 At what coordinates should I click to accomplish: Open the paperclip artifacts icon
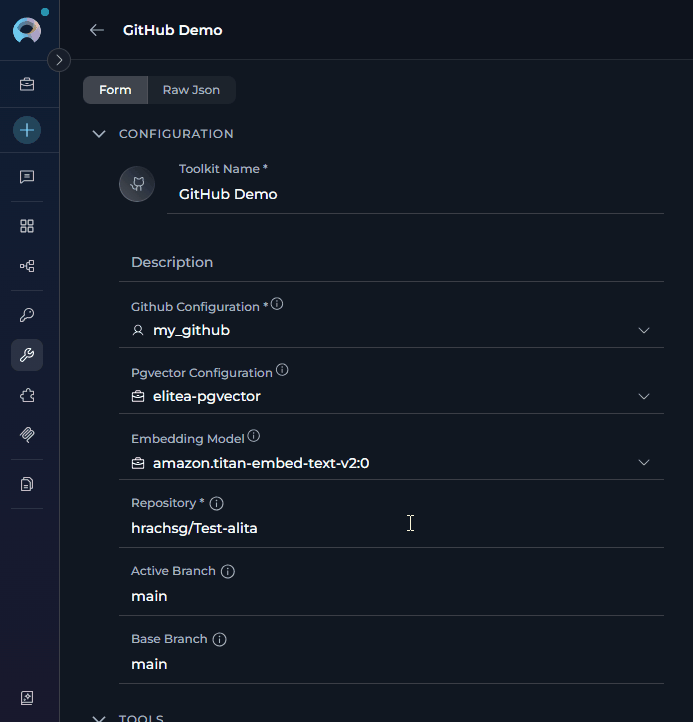pos(27,435)
